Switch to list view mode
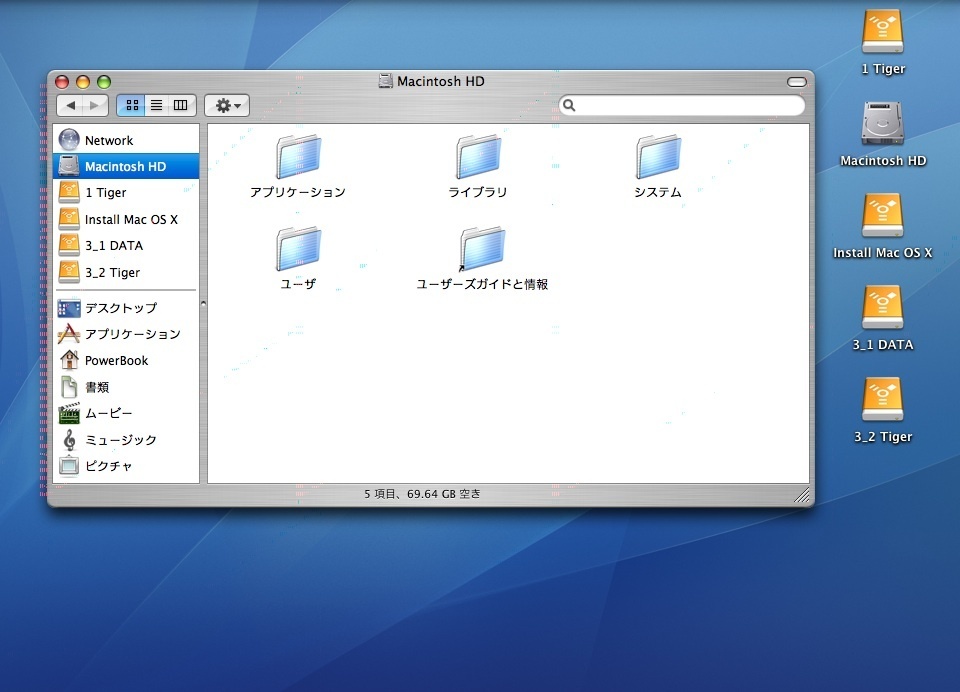960x692 pixels. (156, 105)
